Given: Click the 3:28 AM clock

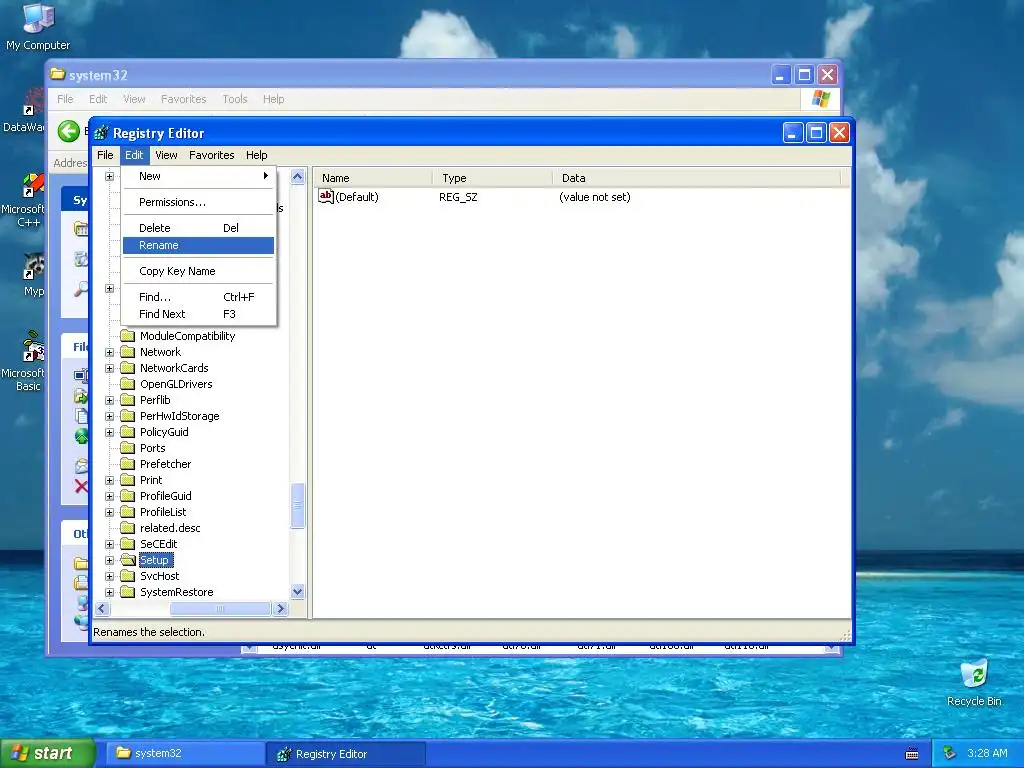Looking at the screenshot, I should [987, 753].
